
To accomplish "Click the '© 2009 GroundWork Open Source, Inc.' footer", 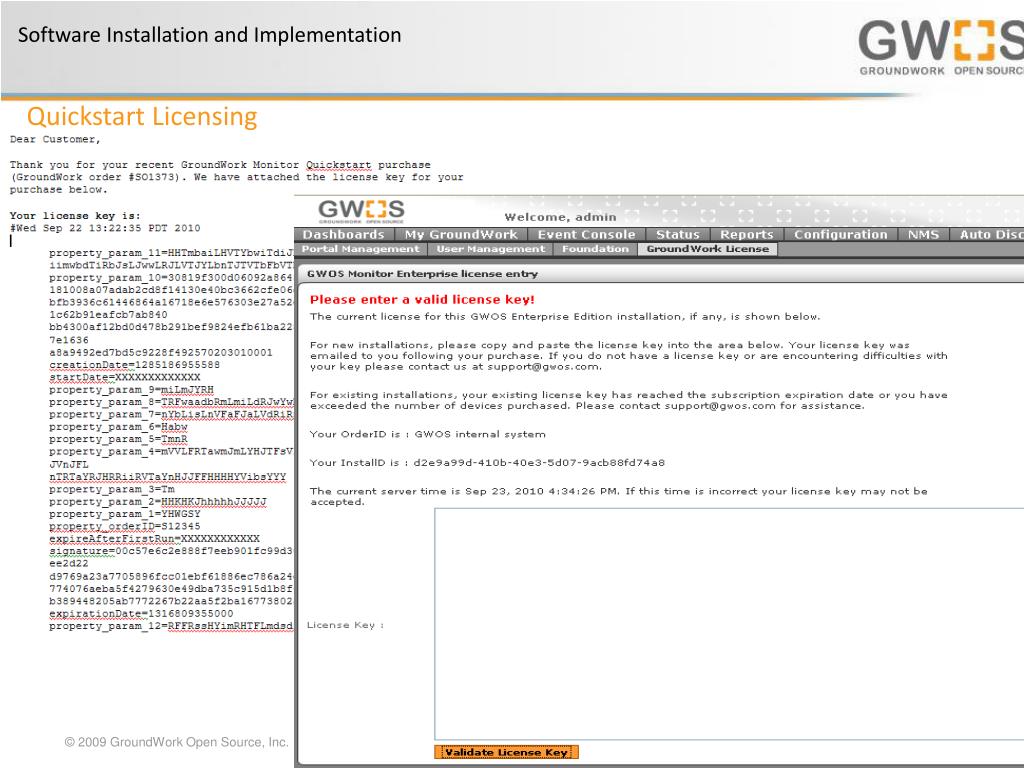I will [176, 743].
